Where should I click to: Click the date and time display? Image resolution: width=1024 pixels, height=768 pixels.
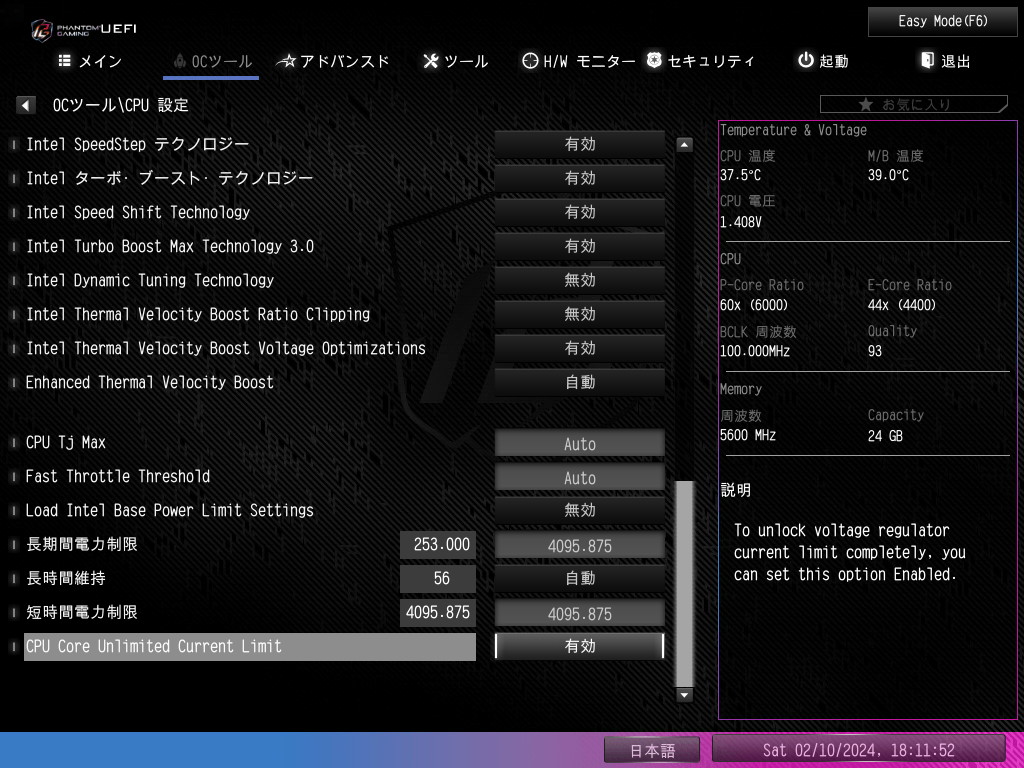[858, 750]
